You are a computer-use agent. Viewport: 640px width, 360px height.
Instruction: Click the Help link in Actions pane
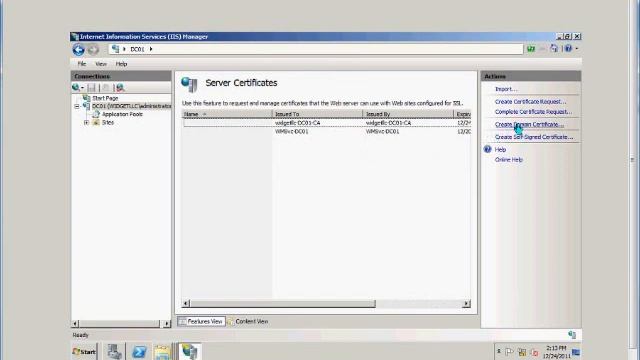pyautogui.click(x=500, y=150)
